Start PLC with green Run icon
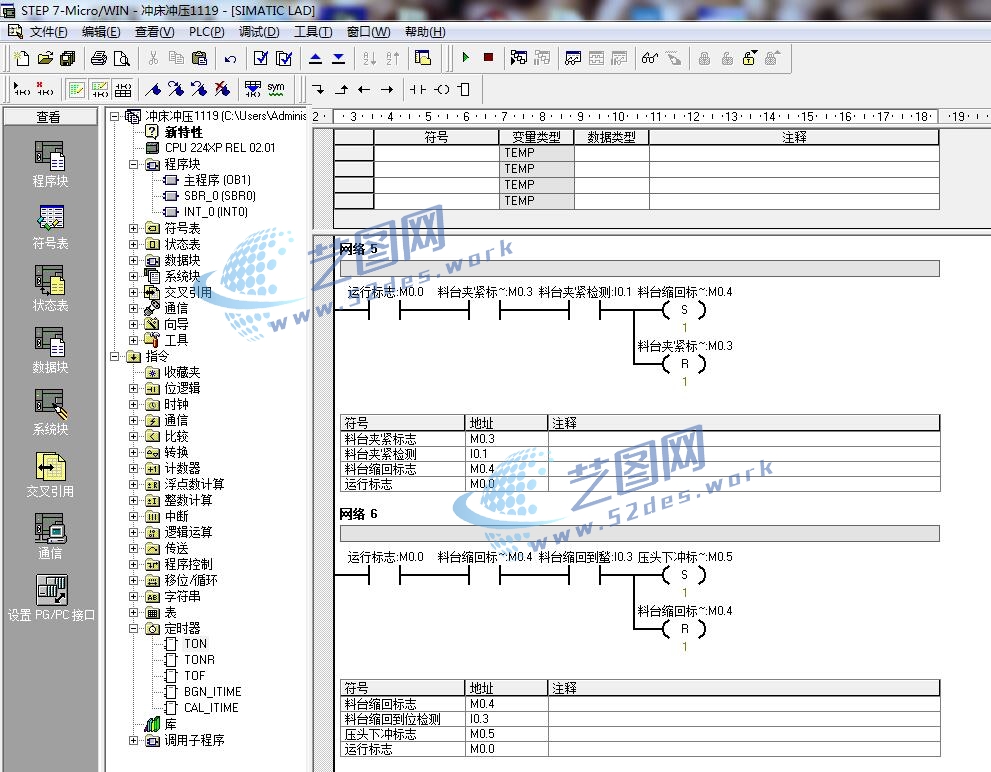 (466, 58)
